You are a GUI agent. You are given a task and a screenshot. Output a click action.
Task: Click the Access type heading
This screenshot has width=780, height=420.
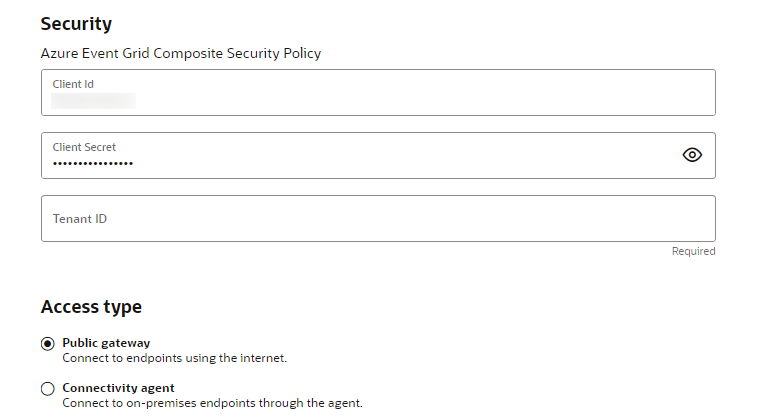point(91,307)
